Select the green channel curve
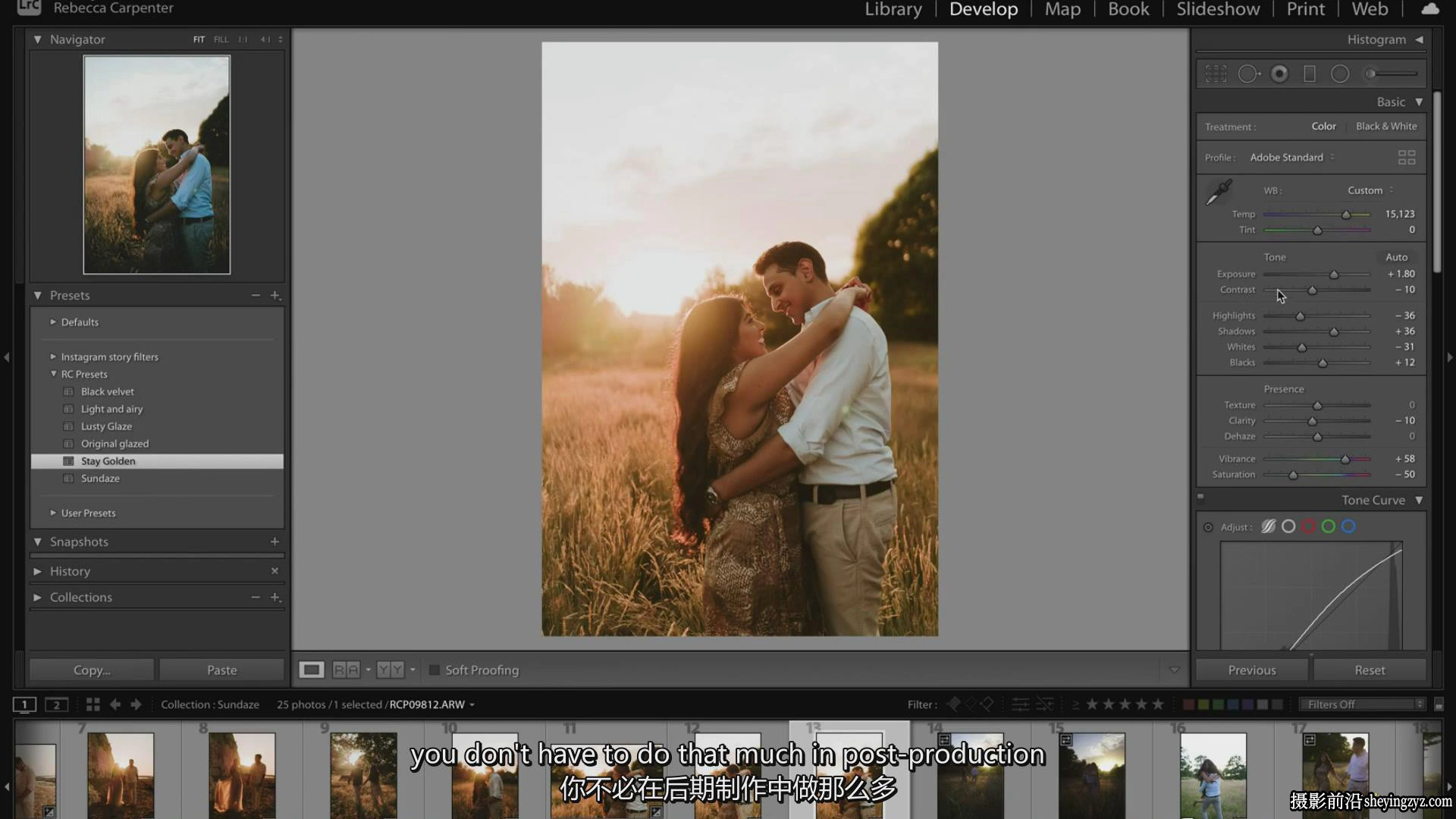The width and height of the screenshot is (1456, 819). pyautogui.click(x=1328, y=526)
